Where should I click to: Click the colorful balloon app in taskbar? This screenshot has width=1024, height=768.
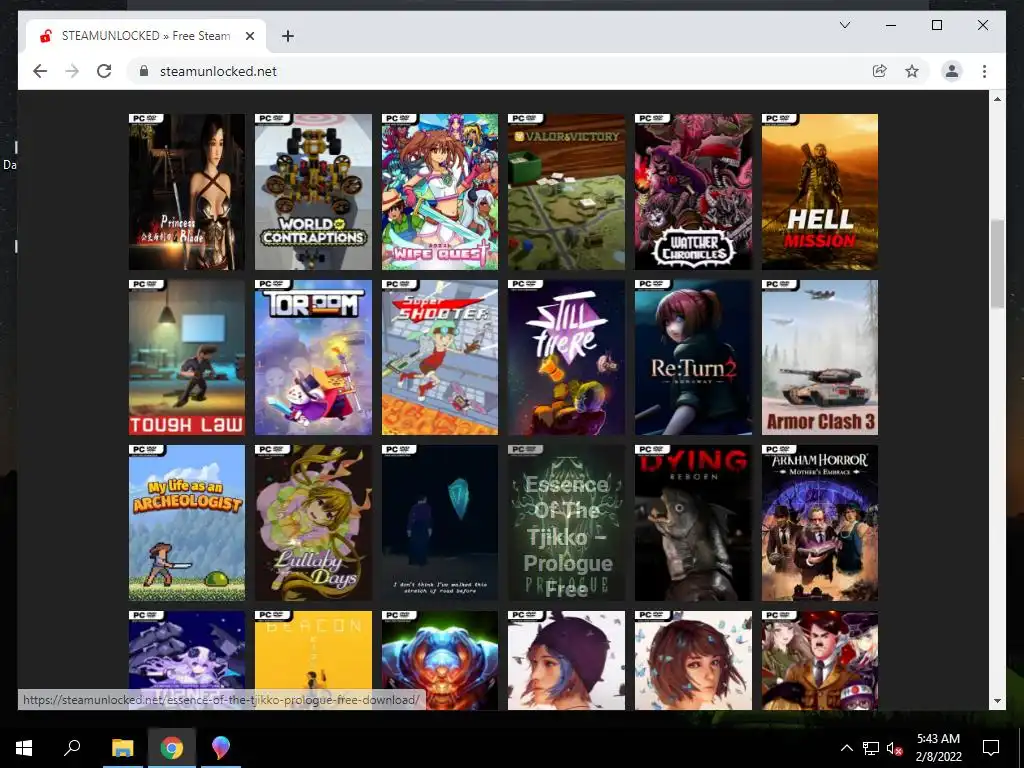[x=221, y=748]
